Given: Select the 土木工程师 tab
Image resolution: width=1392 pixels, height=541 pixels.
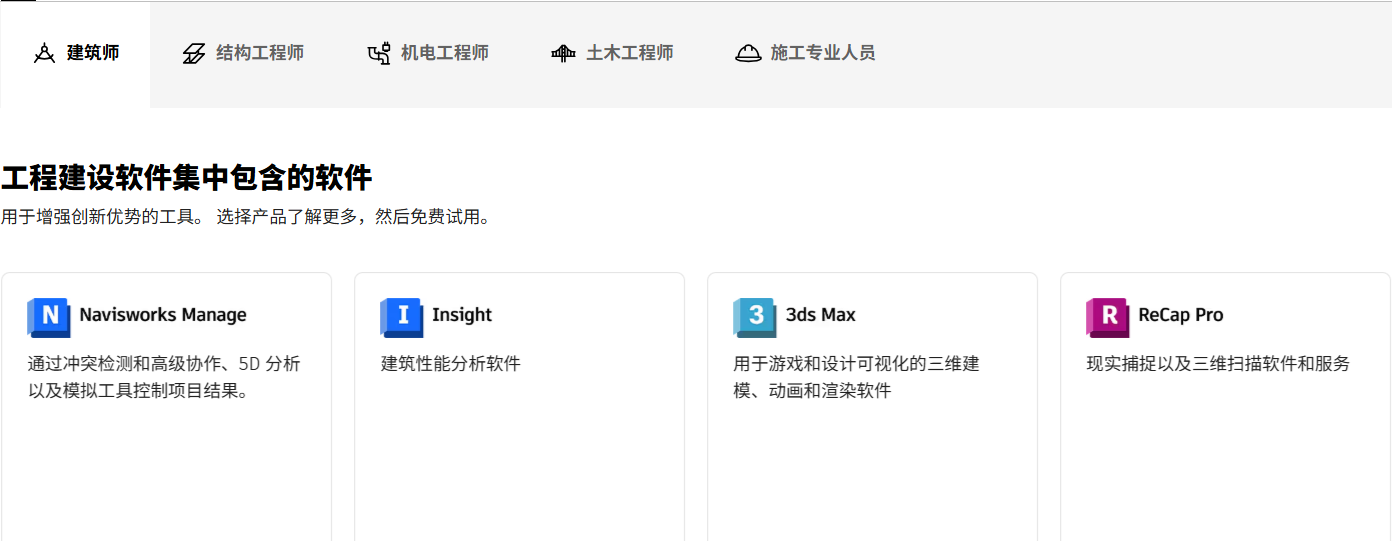Looking at the screenshot, I should click(629, 53).
